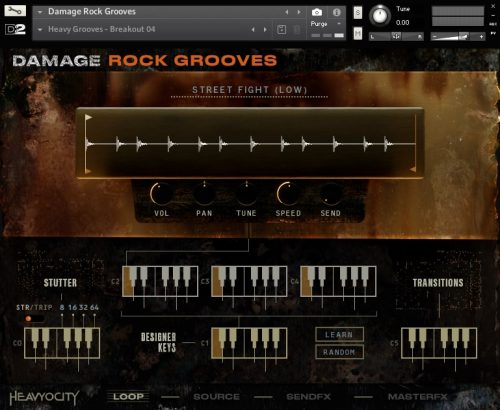This screenshot has height=410, width=500.
Task: Go to previous snapshot arrow beside Breakout 04
Action: tap(253, 29)
